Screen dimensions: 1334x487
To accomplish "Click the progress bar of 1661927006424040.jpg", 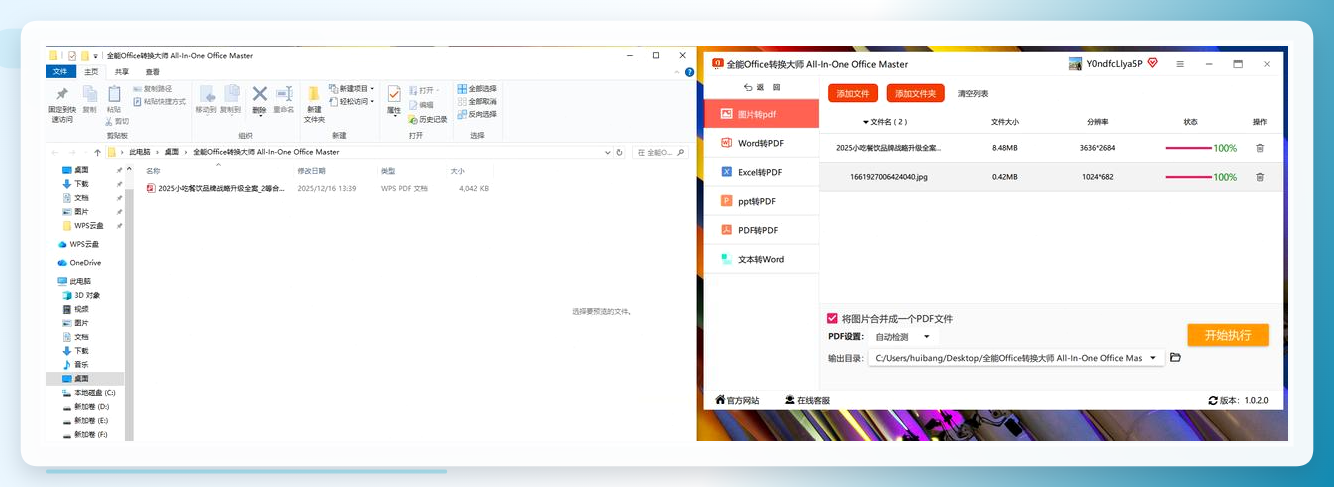I will (x=1188, y=177).
